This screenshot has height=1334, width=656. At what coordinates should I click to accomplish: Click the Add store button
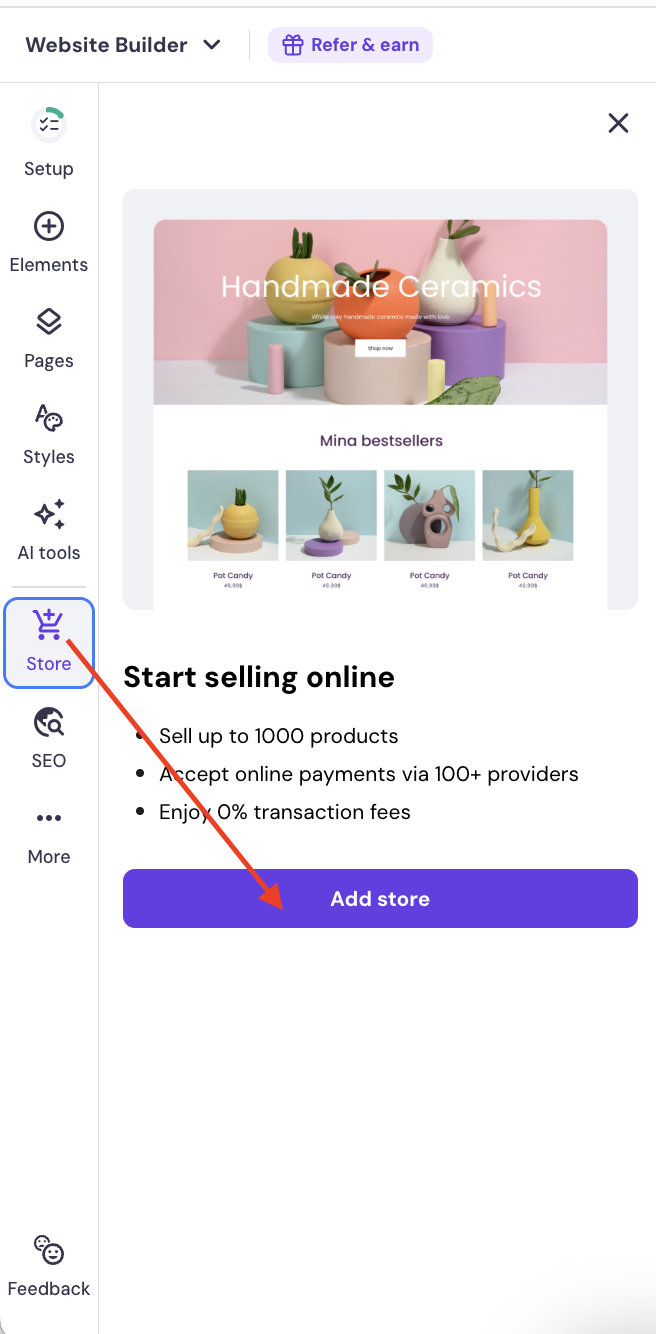coord(380,898)
